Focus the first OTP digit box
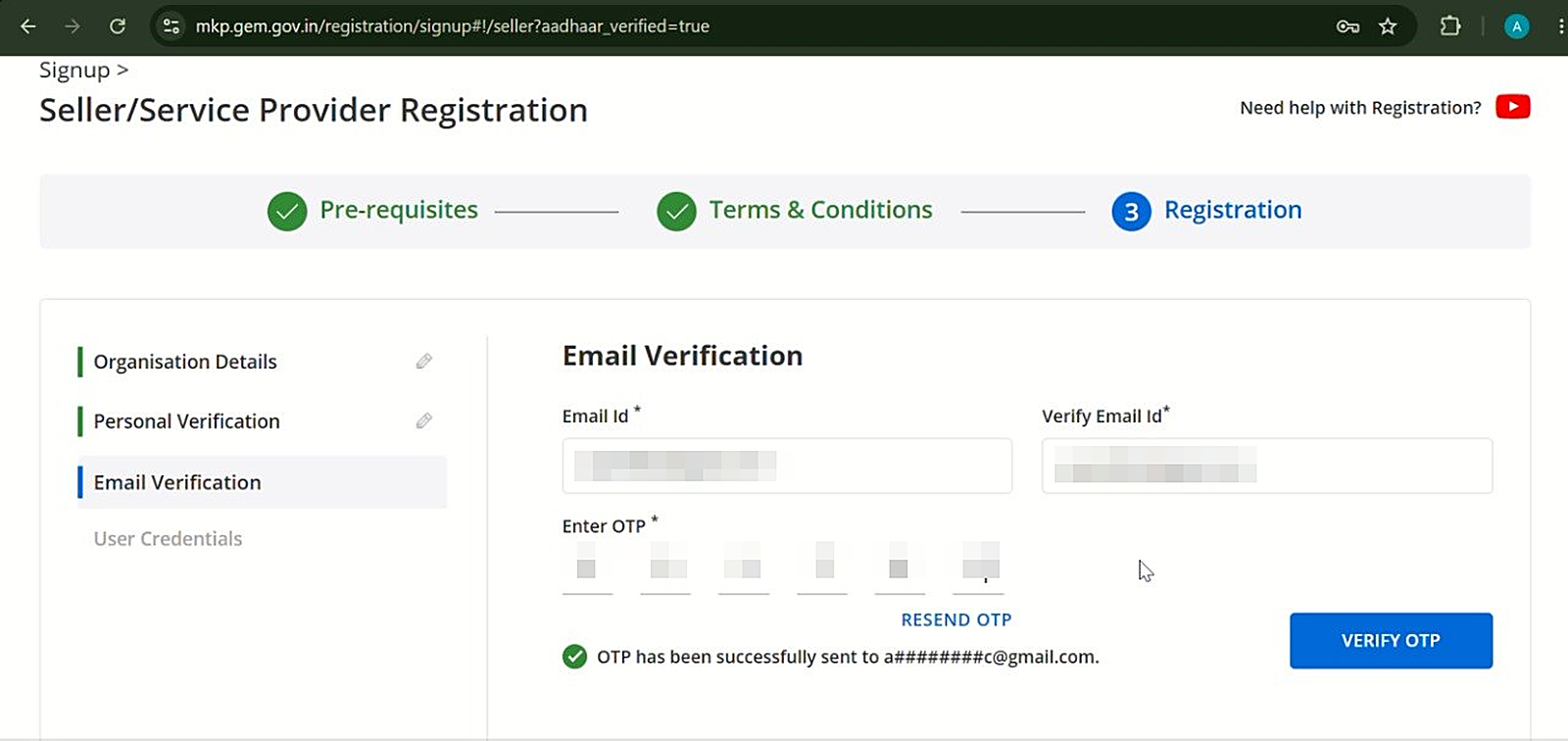 [x=587, y=568]
